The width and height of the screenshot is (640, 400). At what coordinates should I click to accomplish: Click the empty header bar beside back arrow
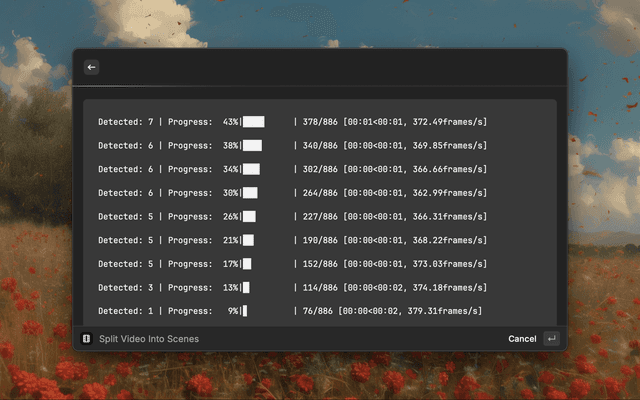pos(330,67)
